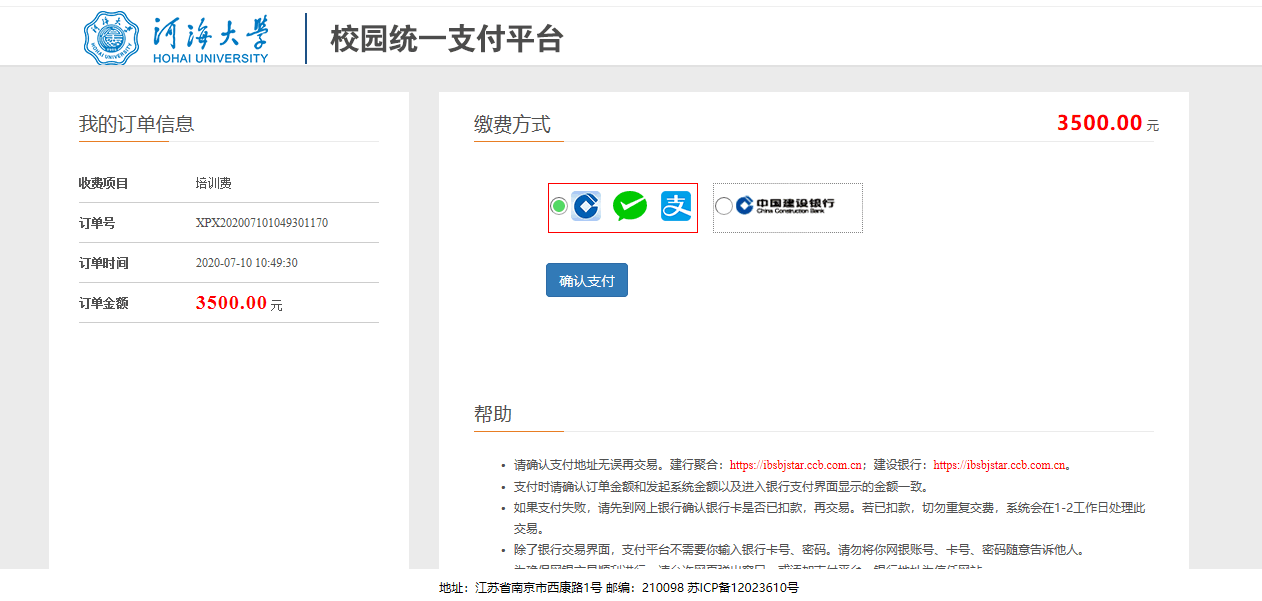Screen dimensions: 1262x601
Task: Click the WeChat Pay green icon
Action: (630, 207)
